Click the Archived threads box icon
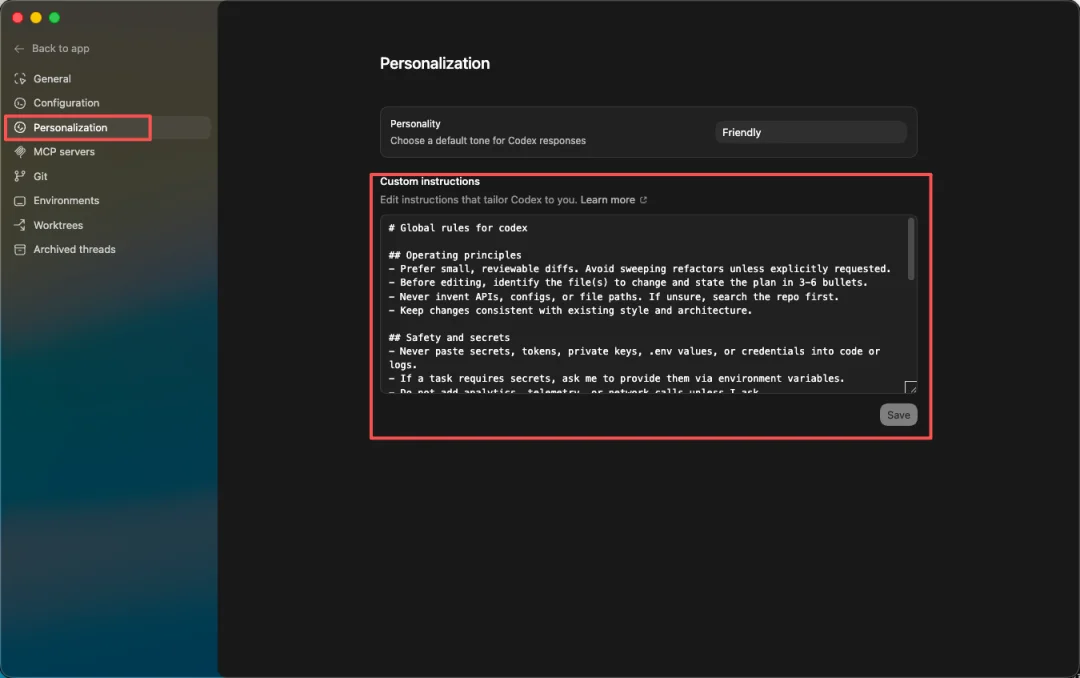 click(20, 249)
